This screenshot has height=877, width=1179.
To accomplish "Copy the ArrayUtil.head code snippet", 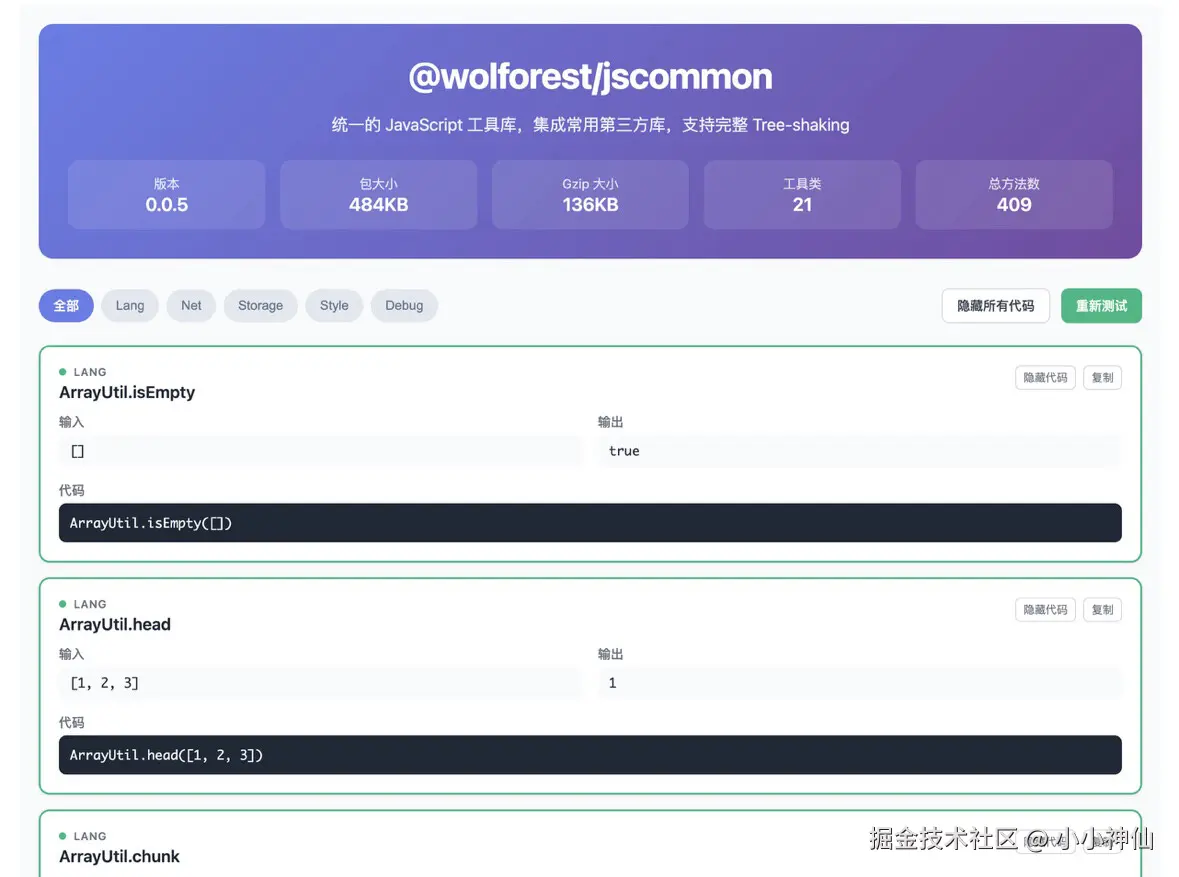I will 1102,609.
